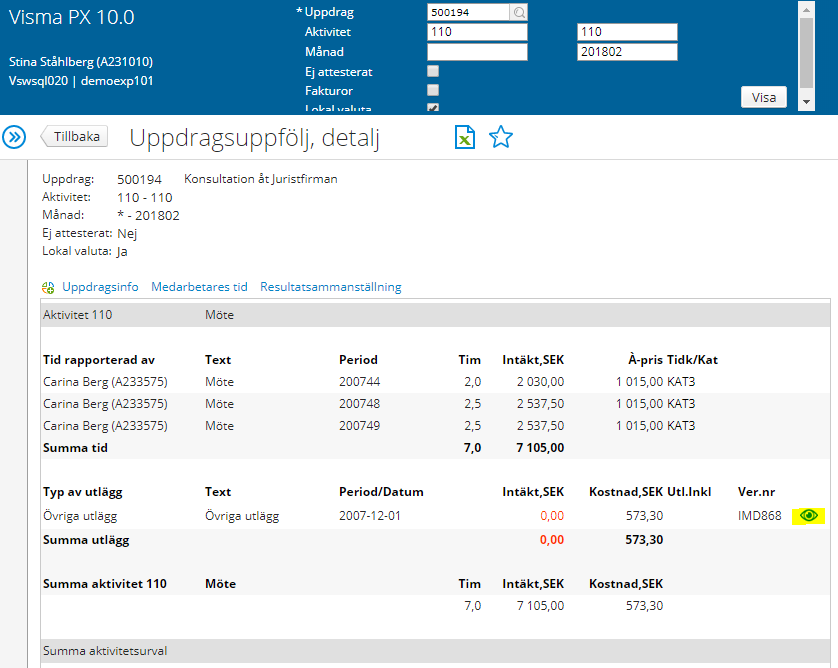Viewport: 838px width, 668px height.
Task: Go back using the Tillbaka button
Action: point(75,137)
